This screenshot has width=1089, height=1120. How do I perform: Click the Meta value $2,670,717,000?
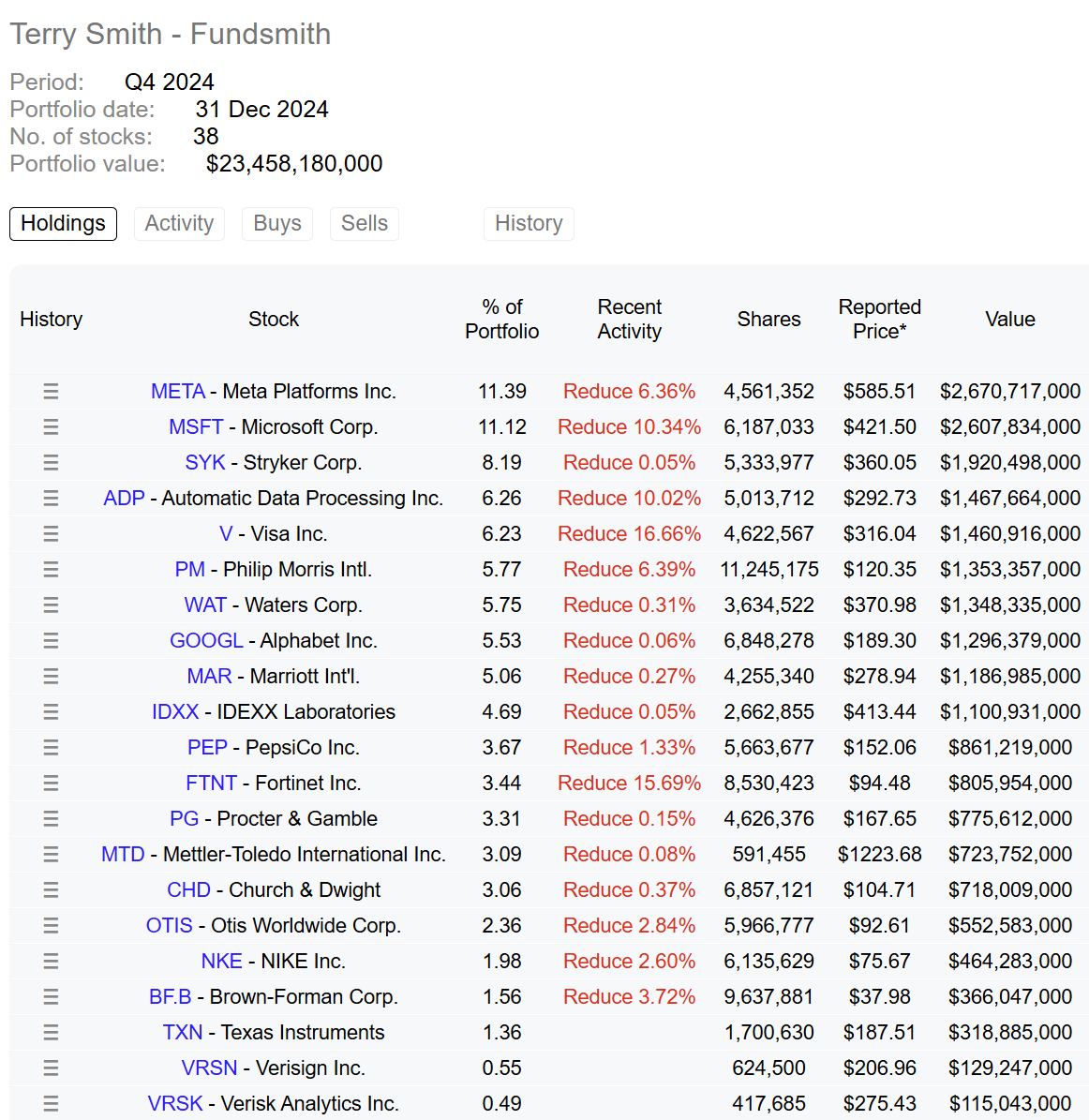[1010, 392]
